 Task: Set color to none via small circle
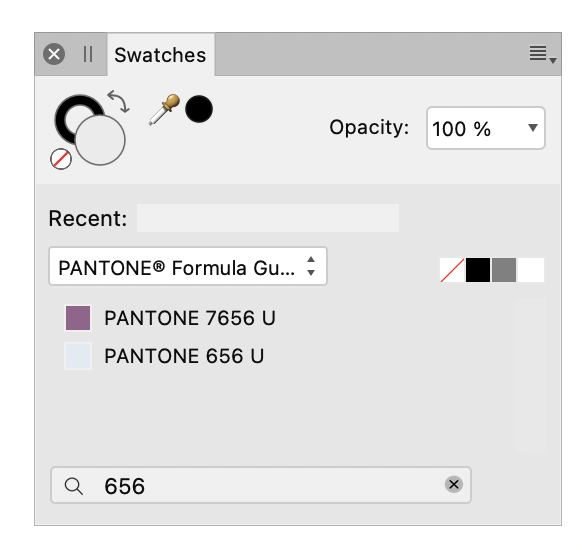point(61,159)
